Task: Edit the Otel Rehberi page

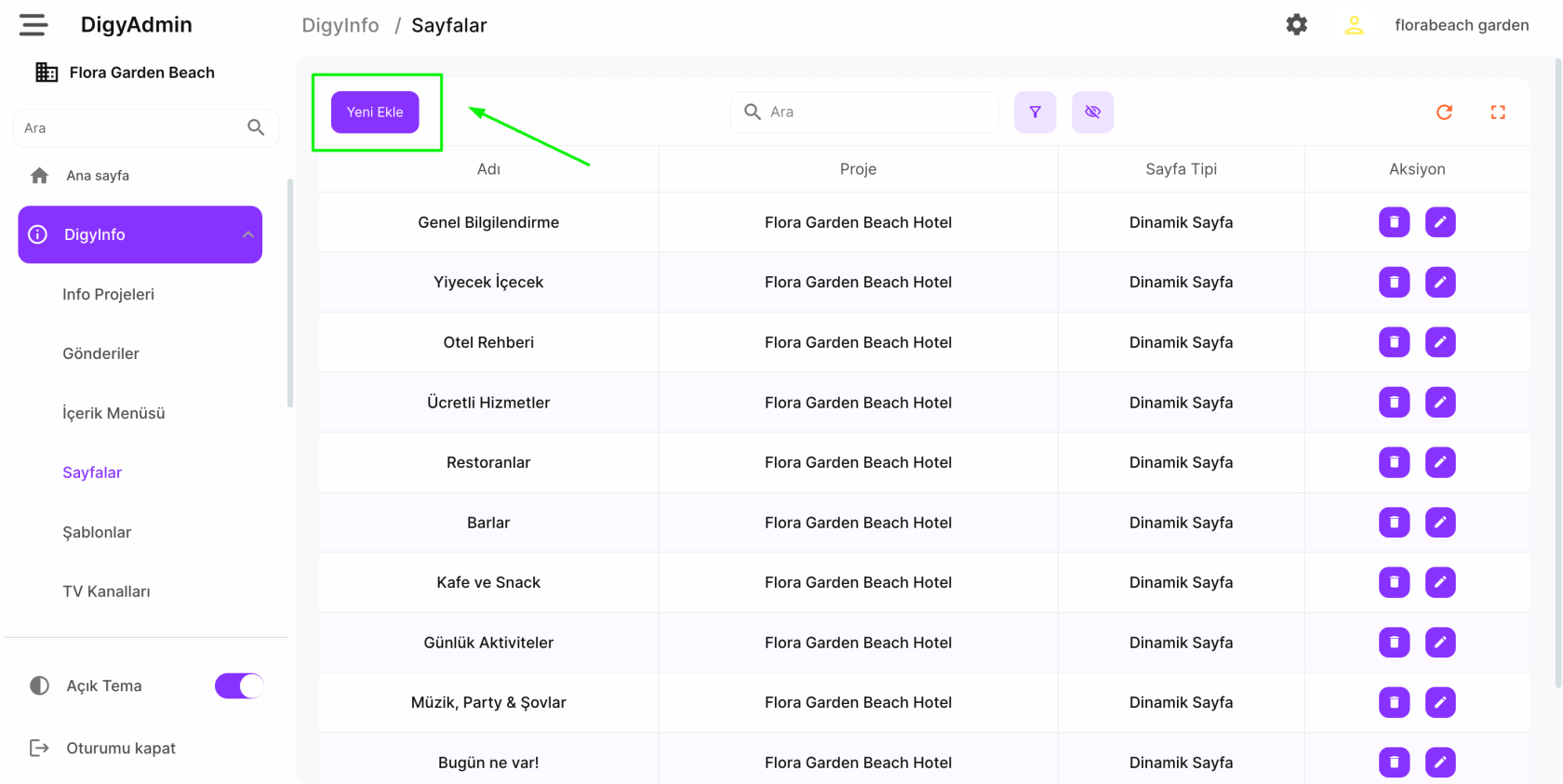Action: click(x=1440, y=342)
